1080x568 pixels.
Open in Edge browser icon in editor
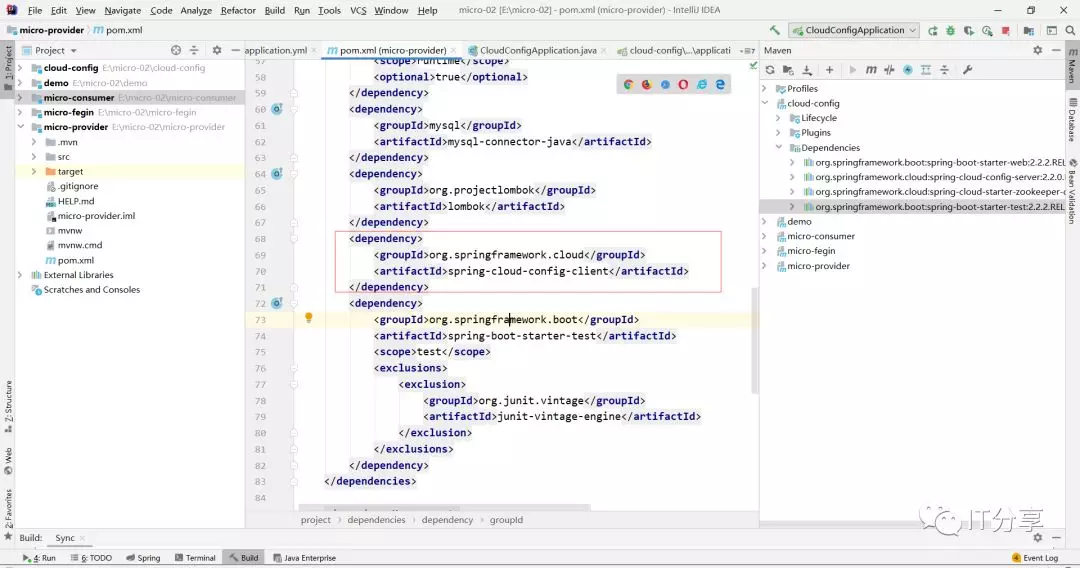point(720,85)
